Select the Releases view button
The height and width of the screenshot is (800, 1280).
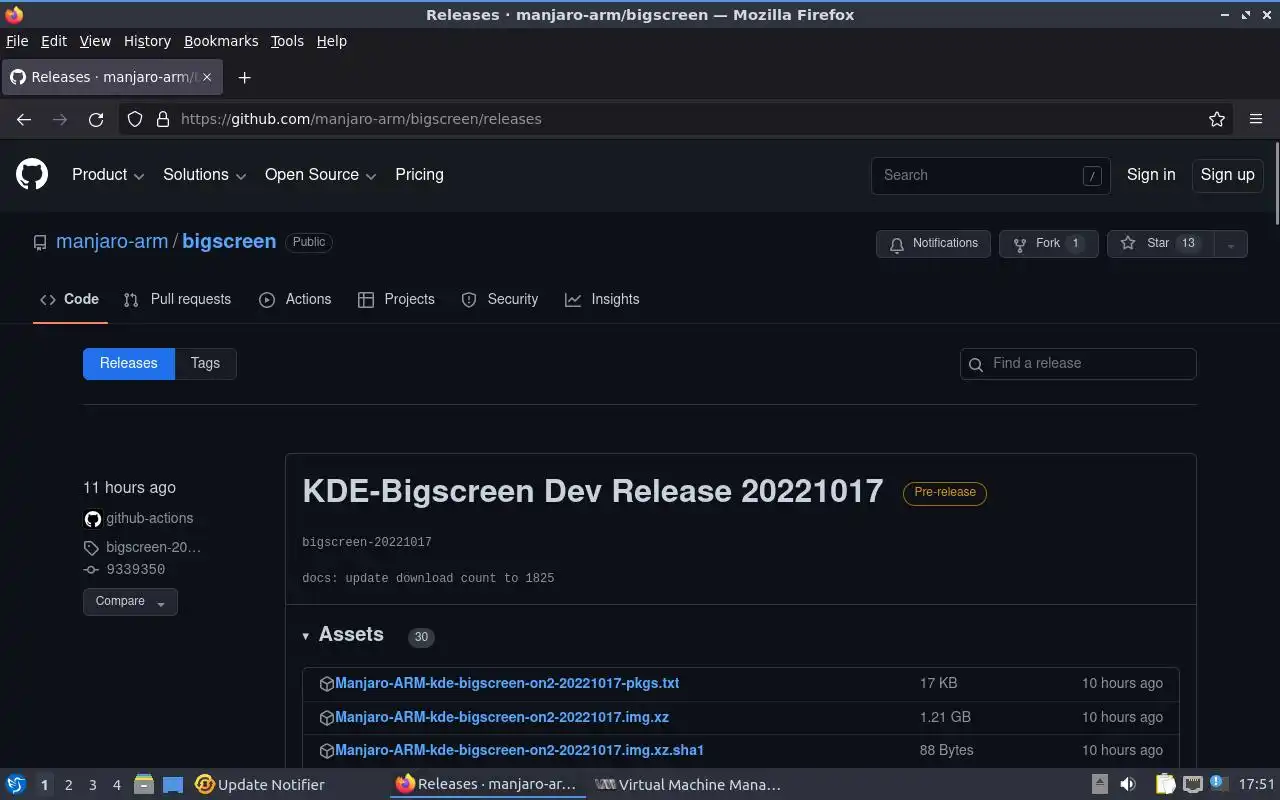pyautogui.click(x=129, y=364)
